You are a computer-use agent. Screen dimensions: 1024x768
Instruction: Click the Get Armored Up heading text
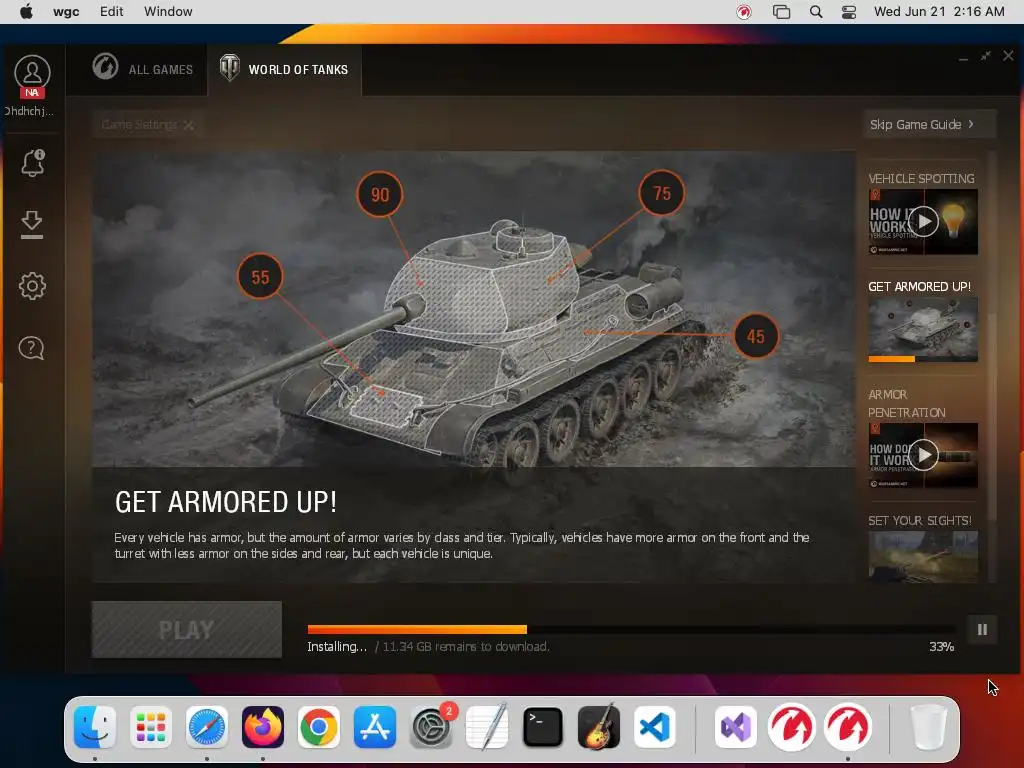226,502
